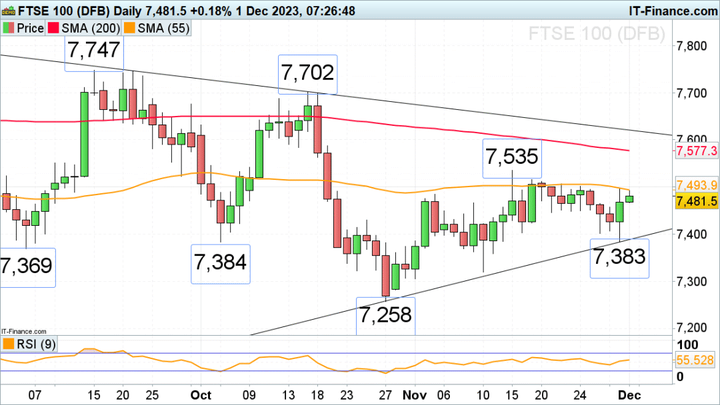
Task: Select the Price legend label
Action: (30, 28)
